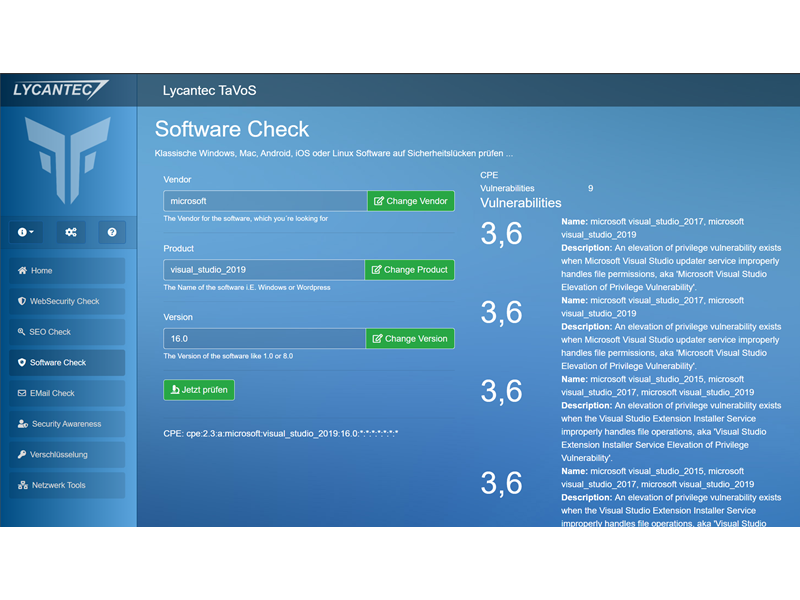This screenshot has width=800, height=600.
Task: Open SEO Check menu item
Action: 67,332
